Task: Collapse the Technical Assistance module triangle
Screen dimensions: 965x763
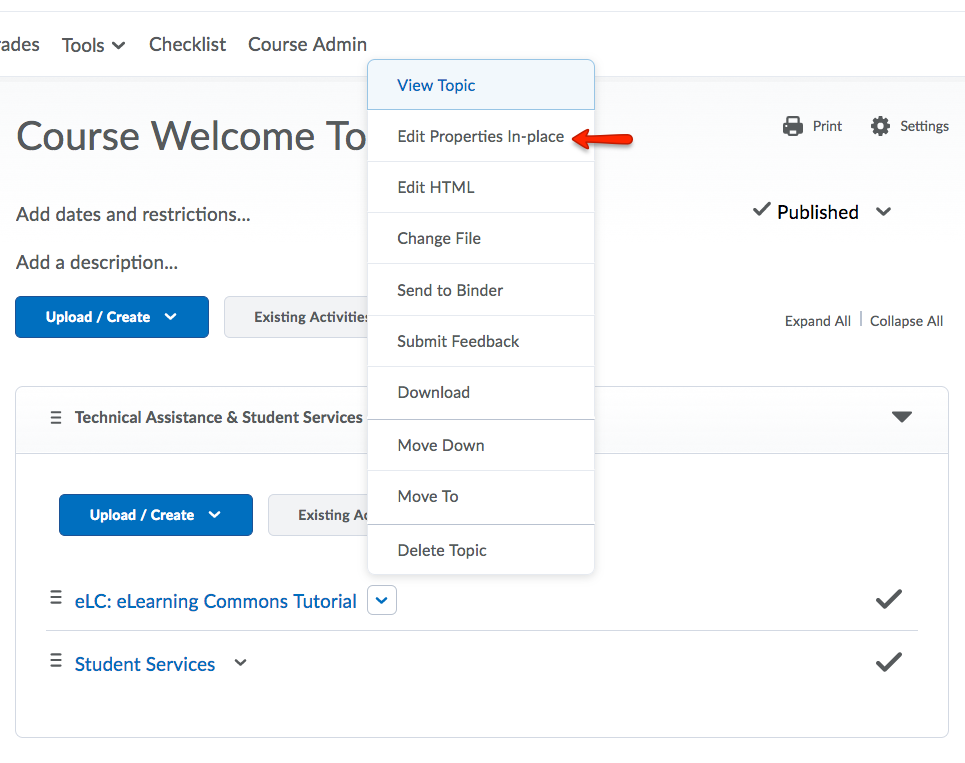Action: (x=902, y=417)
